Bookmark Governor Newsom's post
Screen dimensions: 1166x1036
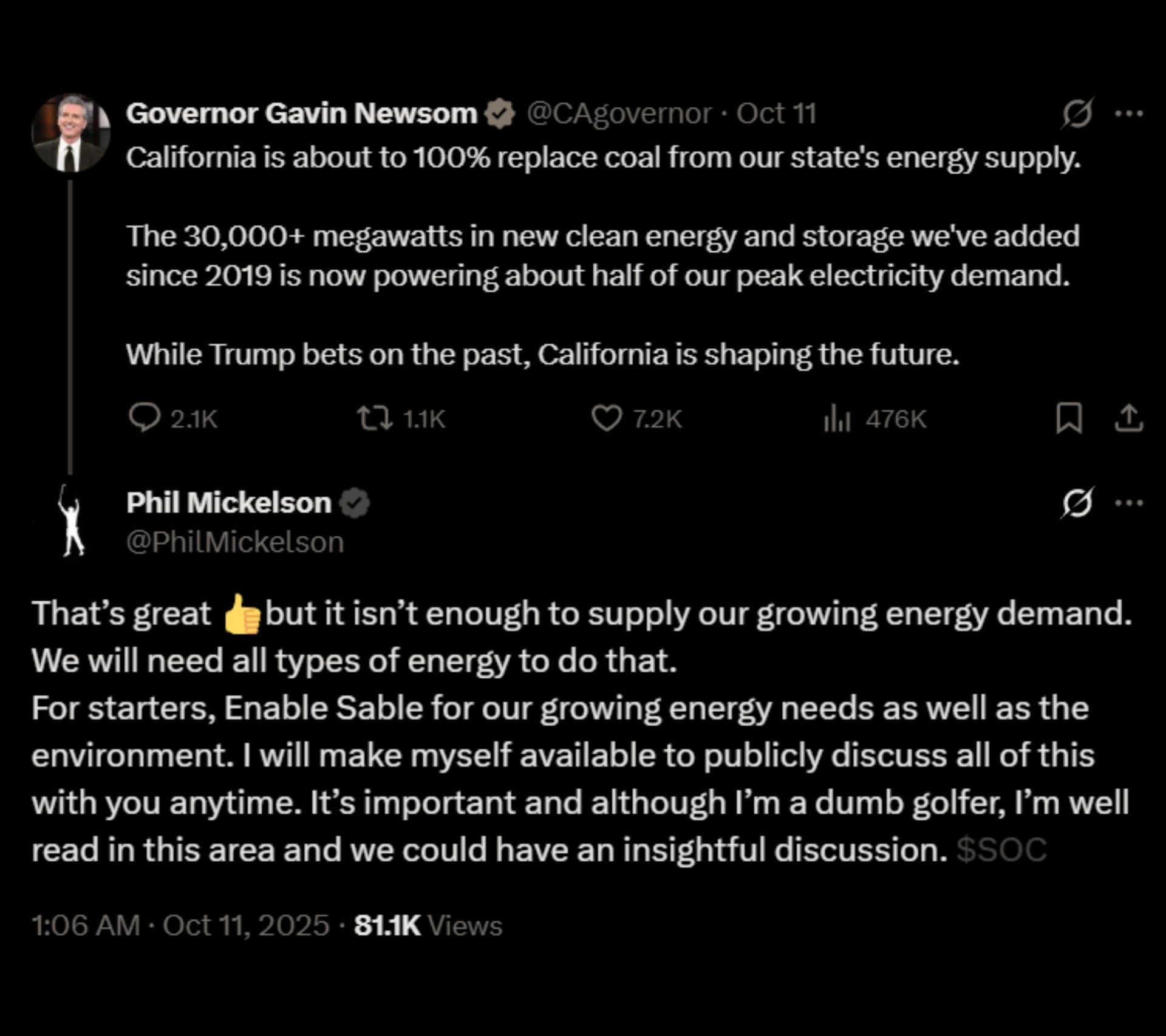click(1069, 418)
